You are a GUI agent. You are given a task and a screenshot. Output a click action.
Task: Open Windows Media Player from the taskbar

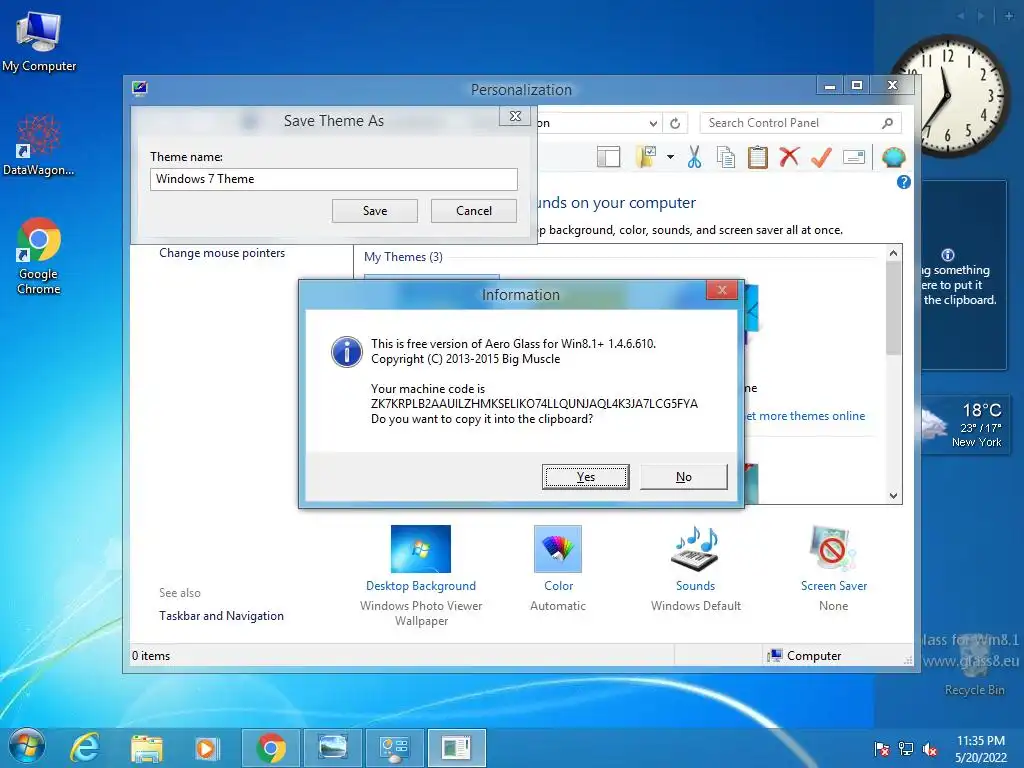pyautogui.click(x=207, y=748)
